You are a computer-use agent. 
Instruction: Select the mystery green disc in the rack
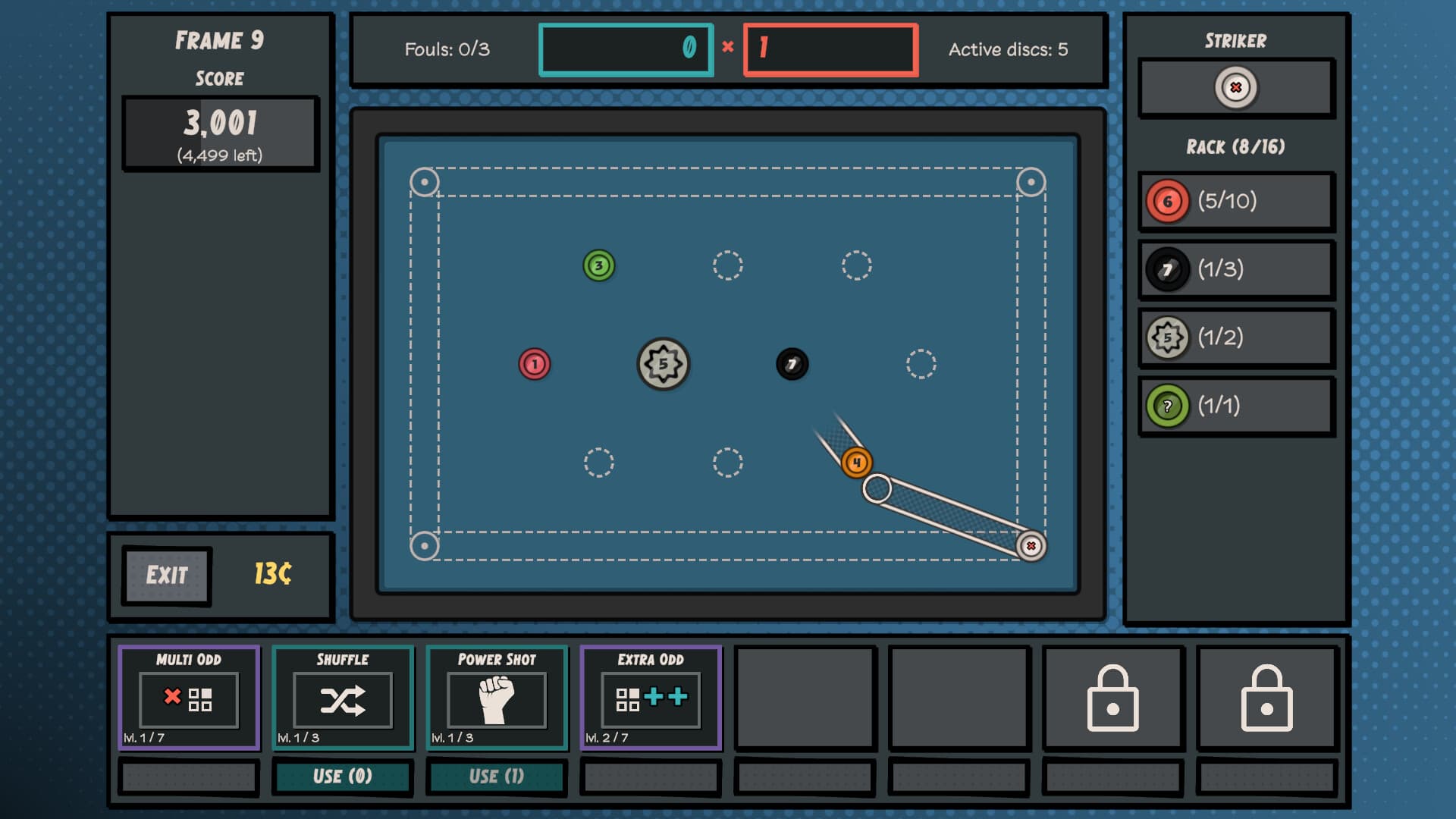[1168, 406]
